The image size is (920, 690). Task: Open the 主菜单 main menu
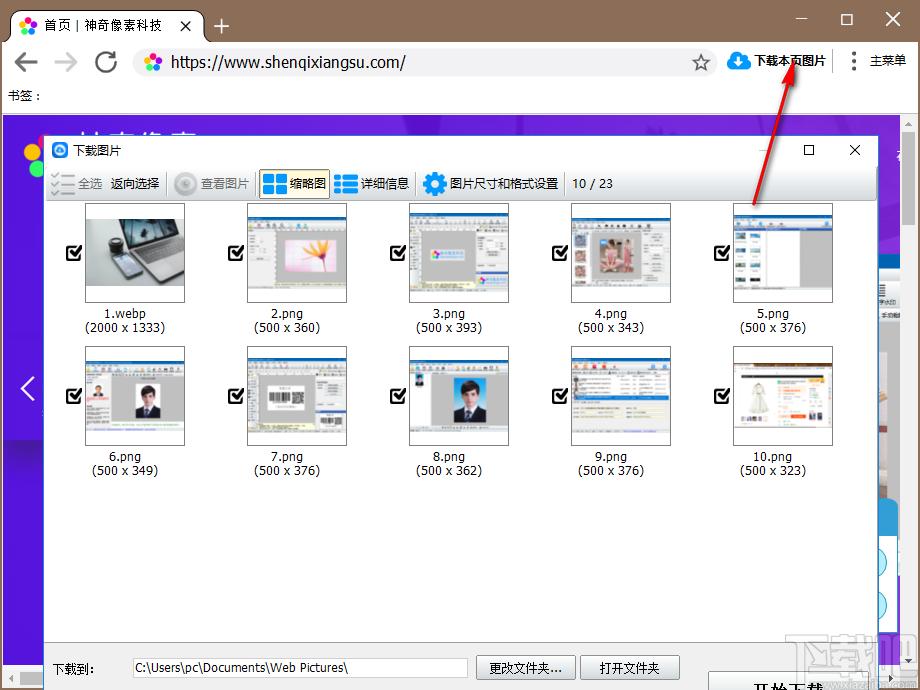(878, 60)
